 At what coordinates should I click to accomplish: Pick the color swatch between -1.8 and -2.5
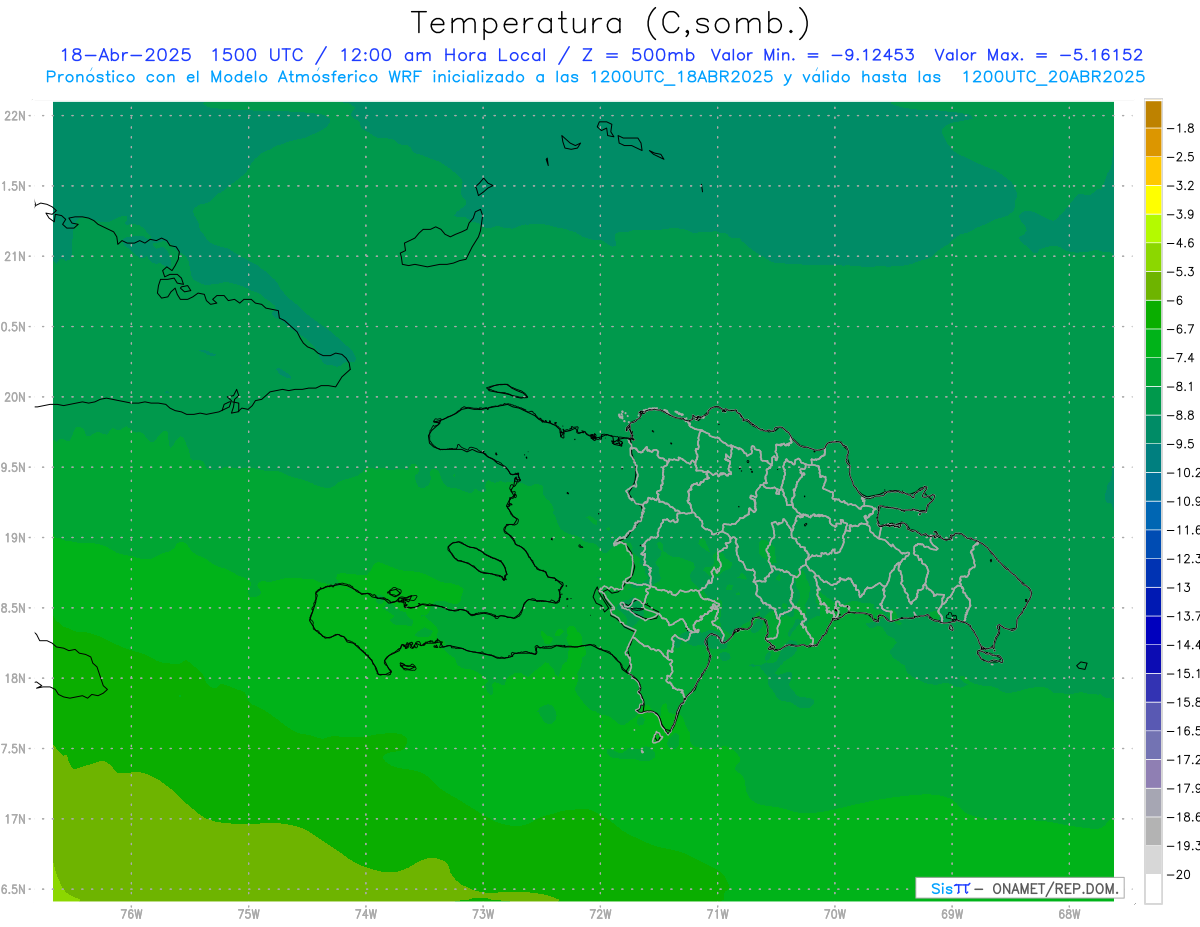(1153, 143)
